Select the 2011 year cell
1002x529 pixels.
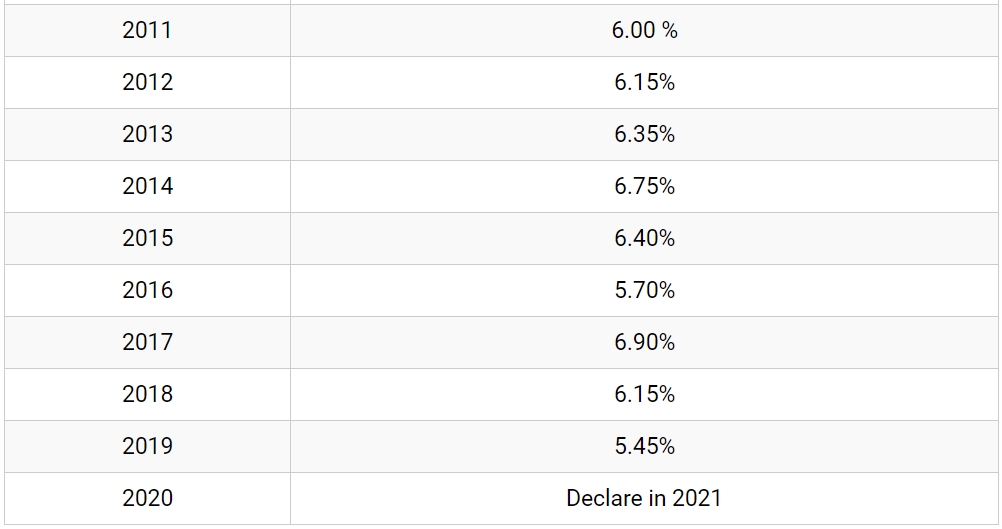[148, 31]
